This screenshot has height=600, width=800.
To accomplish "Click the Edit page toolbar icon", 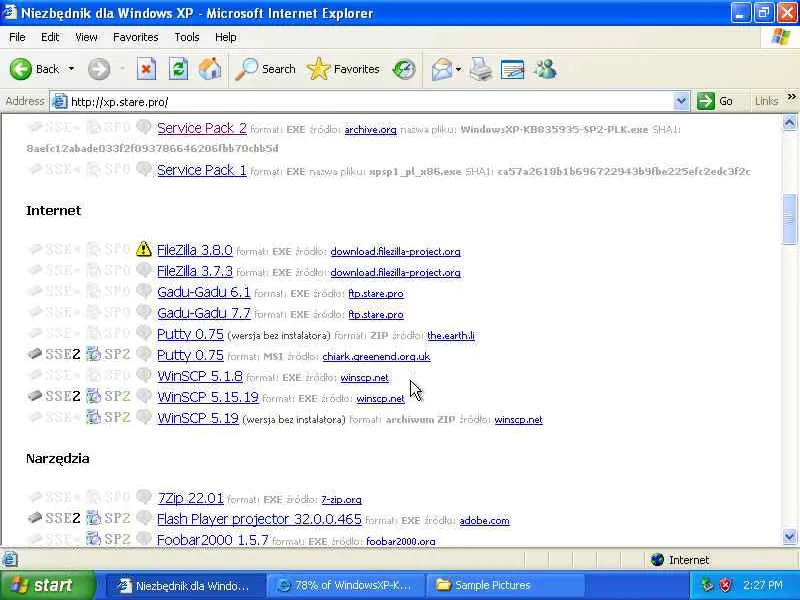I will tap(513, 69).
